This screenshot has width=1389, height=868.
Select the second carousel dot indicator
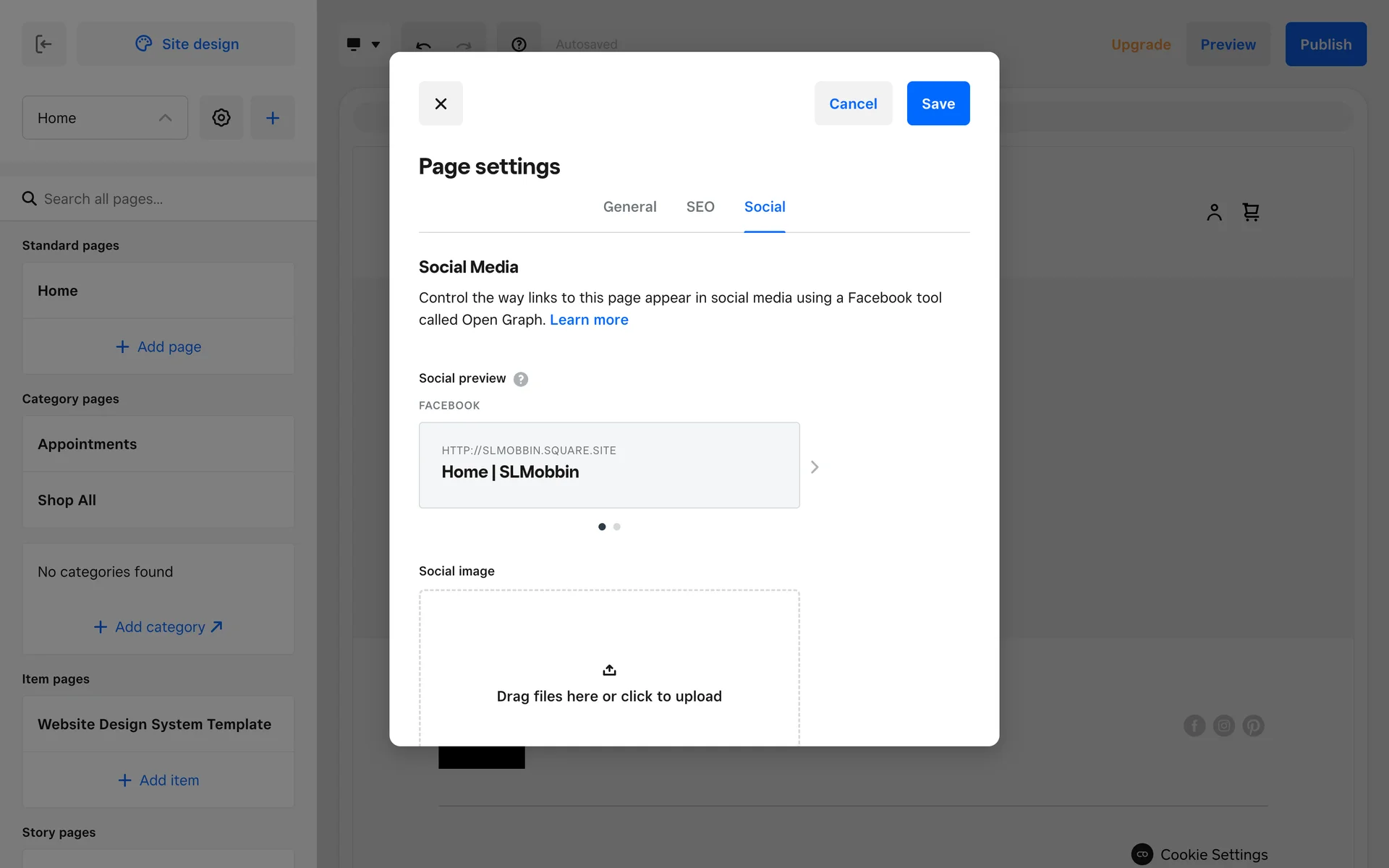coord(617,527)
